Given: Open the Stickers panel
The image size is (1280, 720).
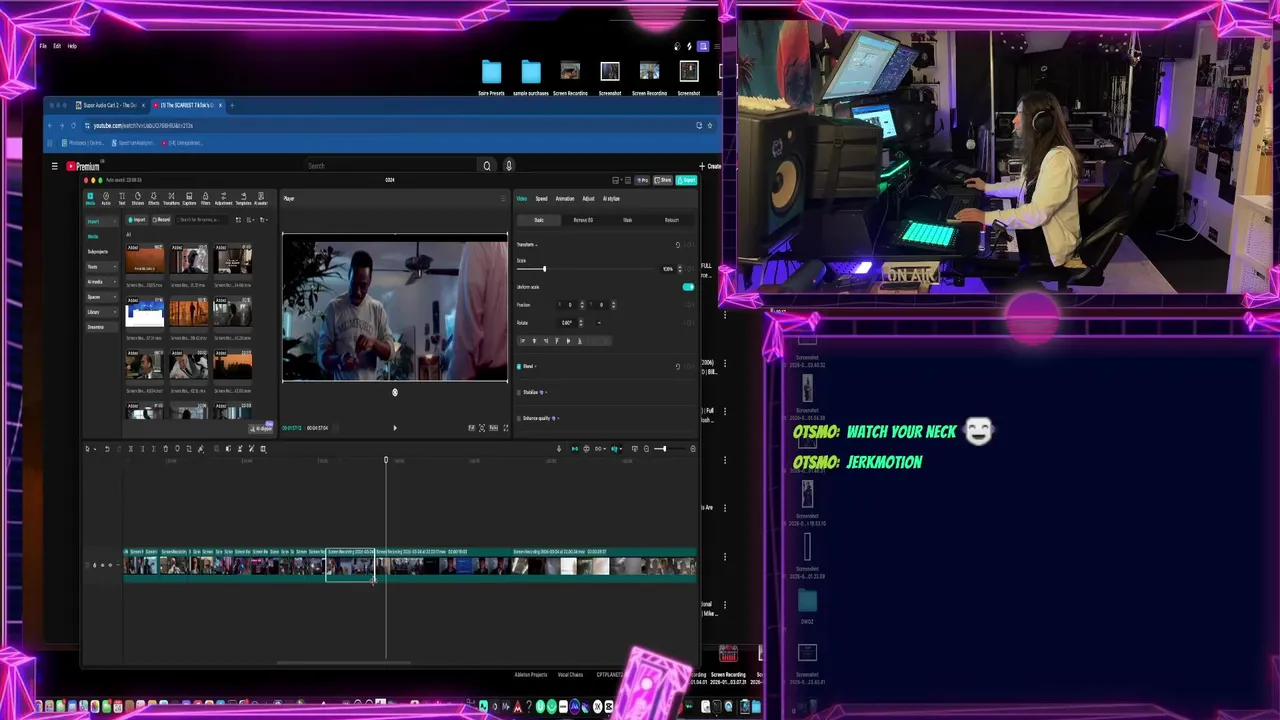Looking at the screenshot, I should (x=138, y=199).
